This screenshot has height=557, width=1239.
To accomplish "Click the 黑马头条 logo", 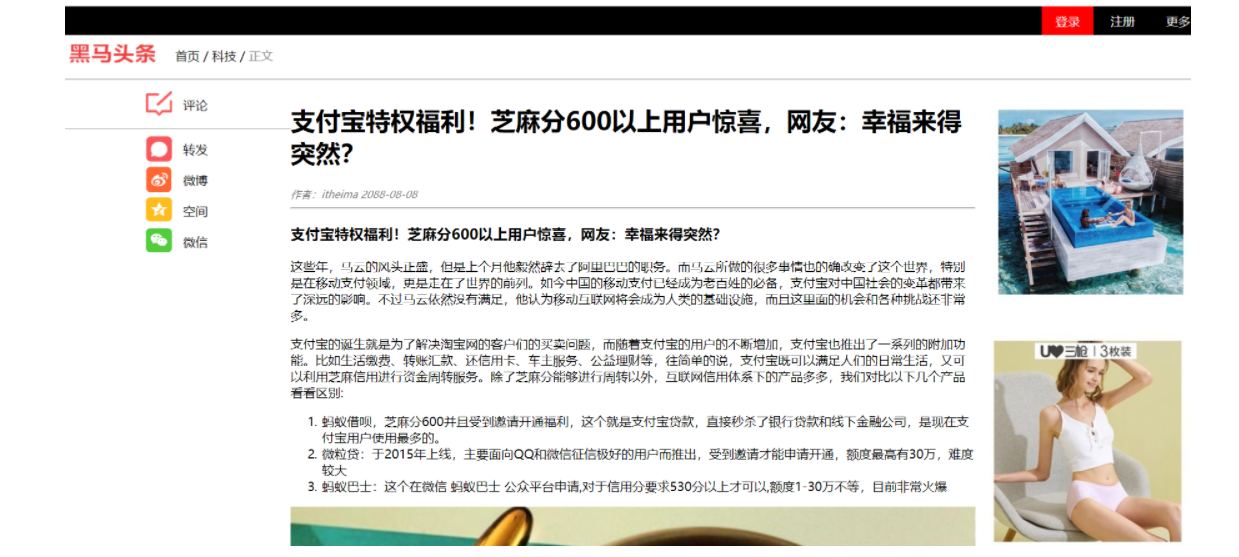I will (112, 54).
